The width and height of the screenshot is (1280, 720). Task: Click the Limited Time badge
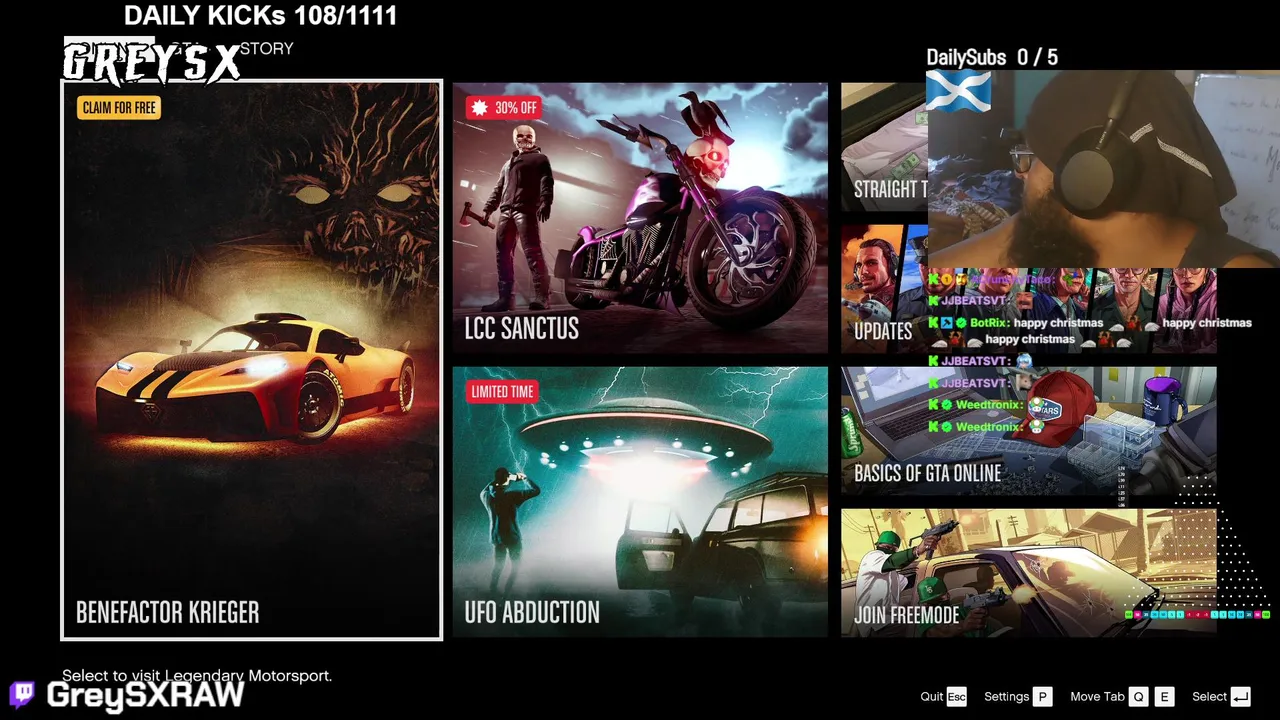tap(502, 391)
